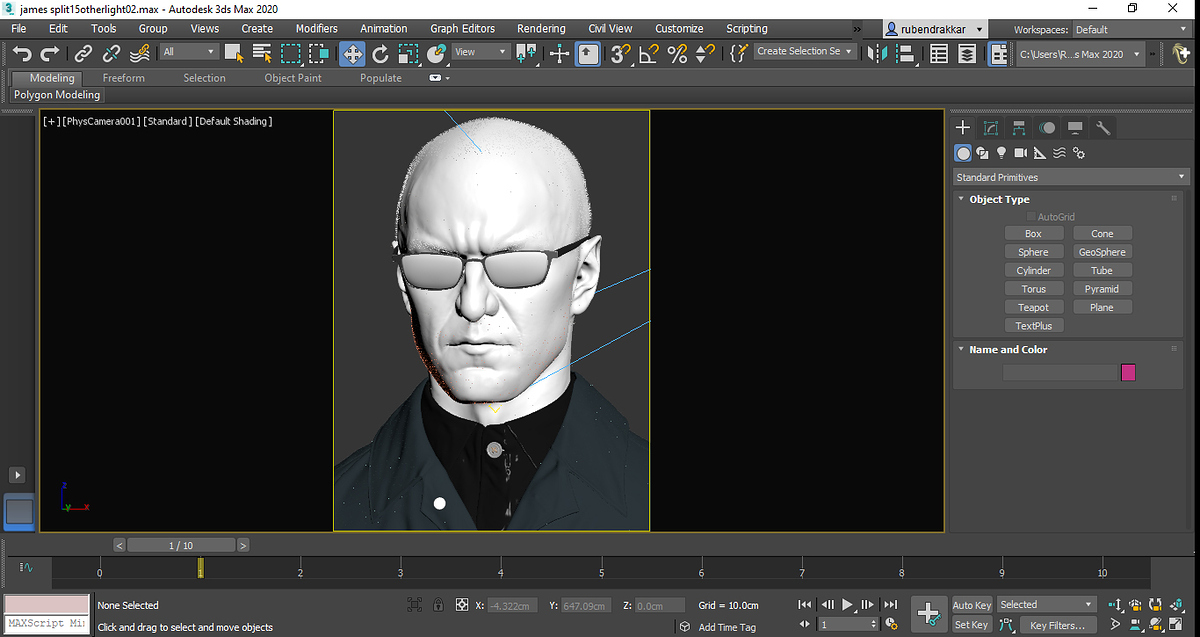Image resolution: width=1200 pixels, height=637 pixels.
Task: Open the Standard Primitives category dropdown
Action: [x=1070, y=177]
